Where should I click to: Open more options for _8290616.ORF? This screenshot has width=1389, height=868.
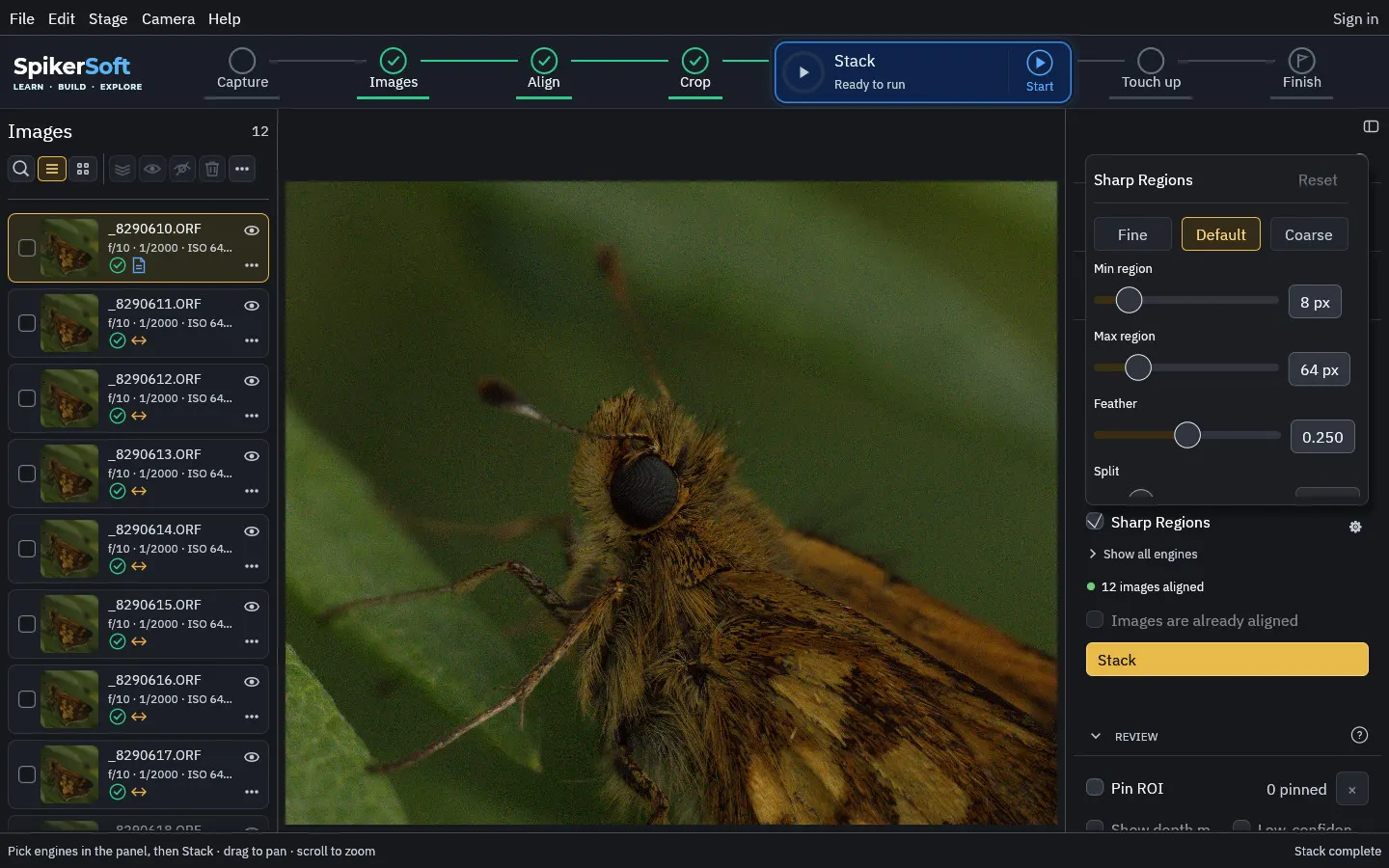[252, 717]
